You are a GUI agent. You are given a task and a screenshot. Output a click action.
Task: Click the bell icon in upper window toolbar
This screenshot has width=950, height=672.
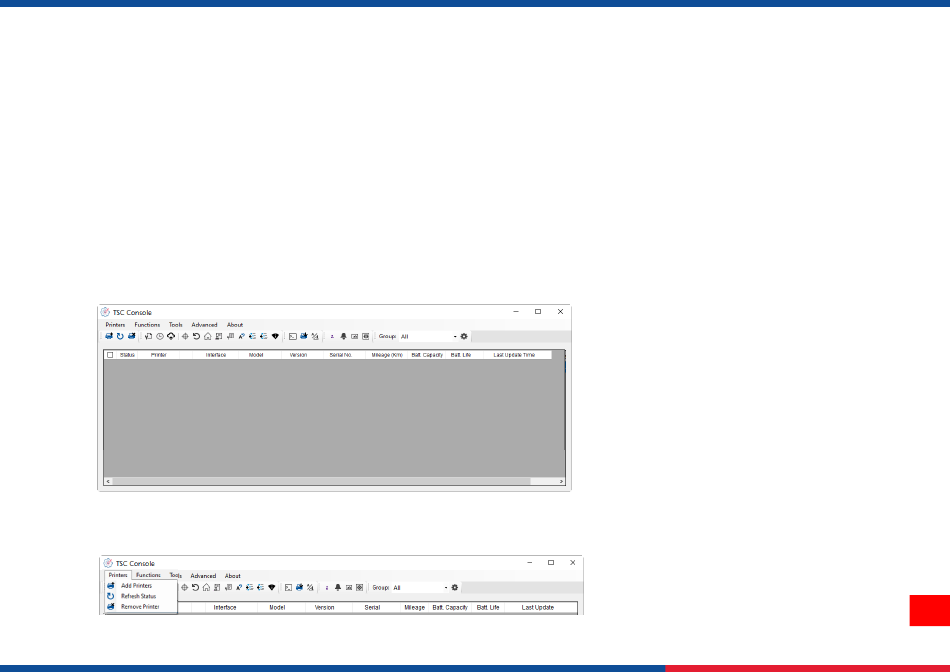[x=343, y=337]
